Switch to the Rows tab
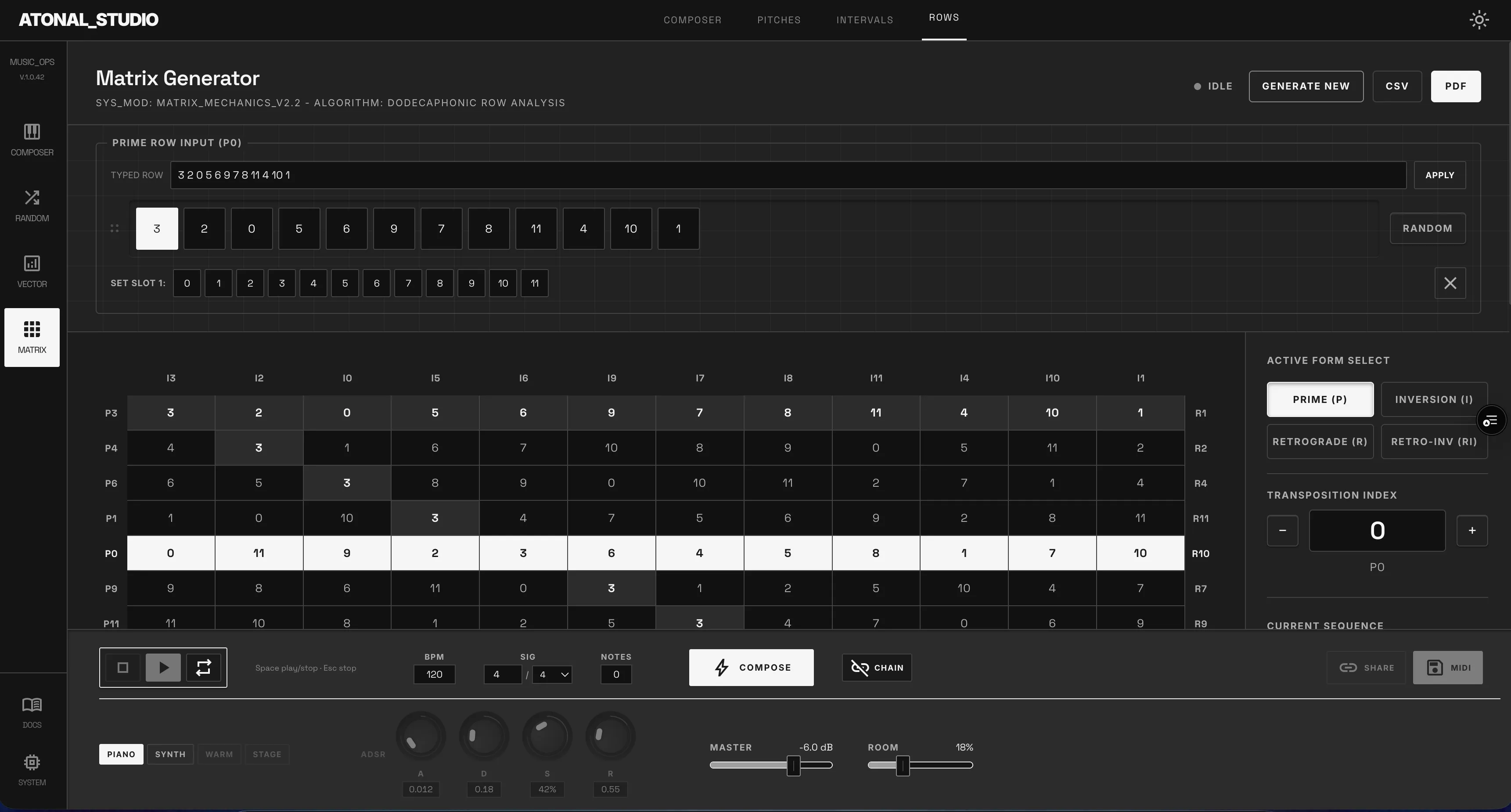This screenshot has height=812, width=1511. [x=944, y=18]
